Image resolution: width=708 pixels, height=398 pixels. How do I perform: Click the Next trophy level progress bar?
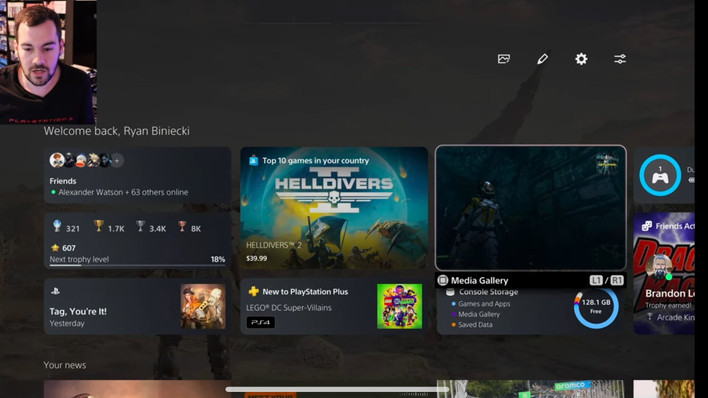[137, 265]
